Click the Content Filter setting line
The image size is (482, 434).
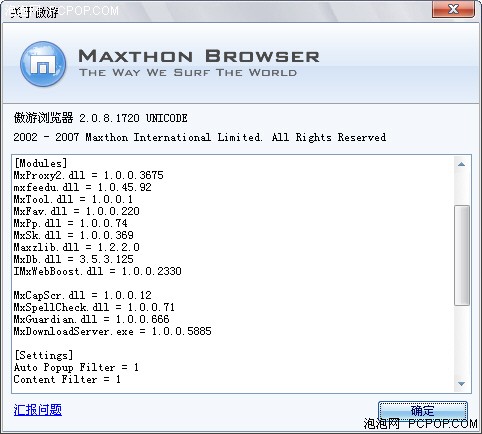click(x=67, y=379)
